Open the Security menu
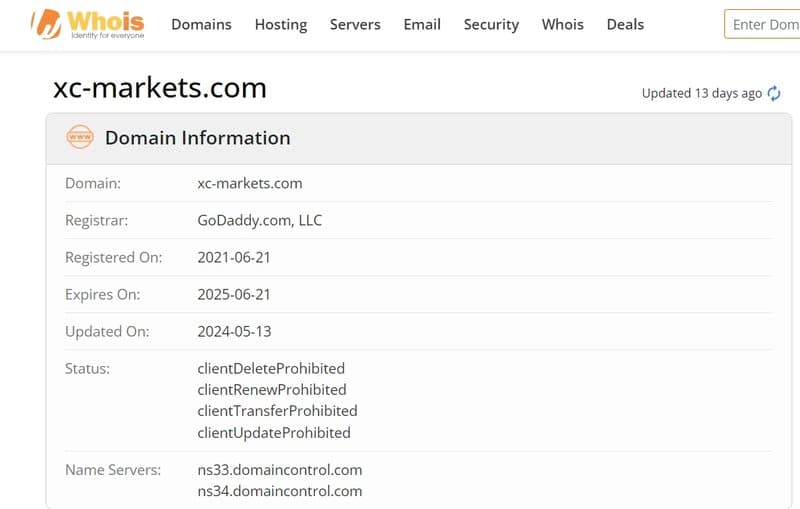This screenshot has height=509, width=800. [491, 24]
